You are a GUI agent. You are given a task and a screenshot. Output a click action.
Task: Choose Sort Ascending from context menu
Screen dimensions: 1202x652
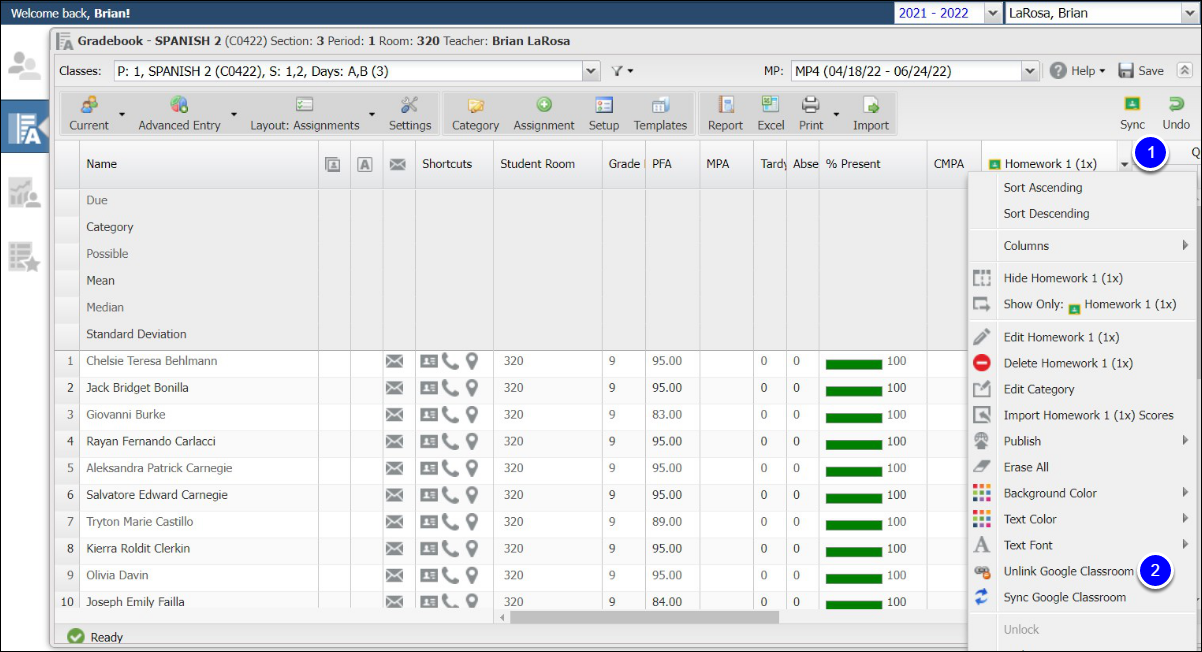click(x=1042, y=187)
